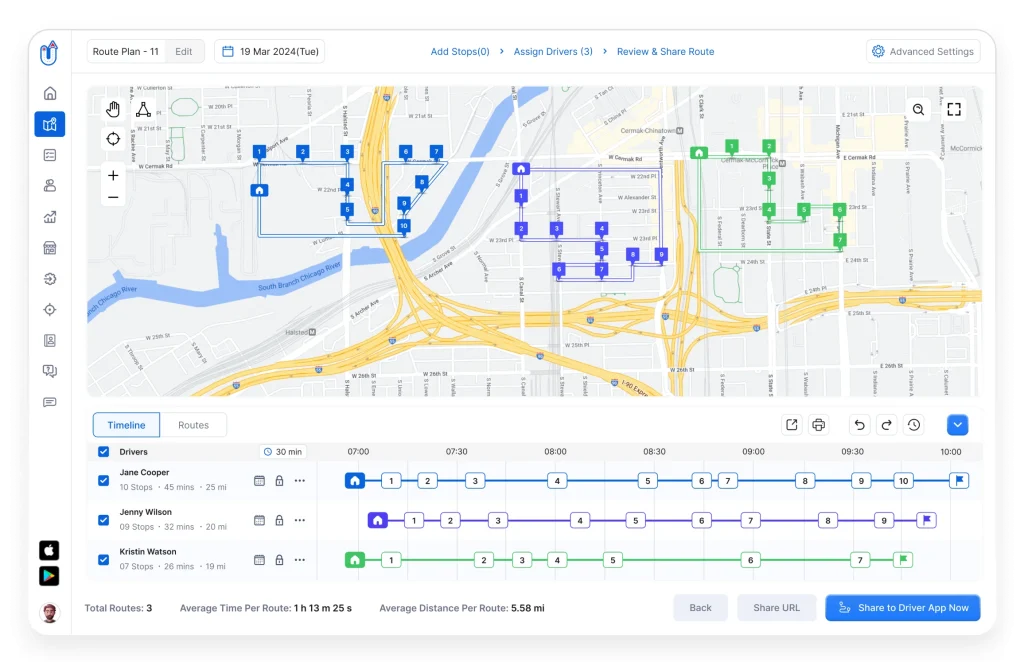
Task: Open the Google Play icon
Action: click(49, 576)
